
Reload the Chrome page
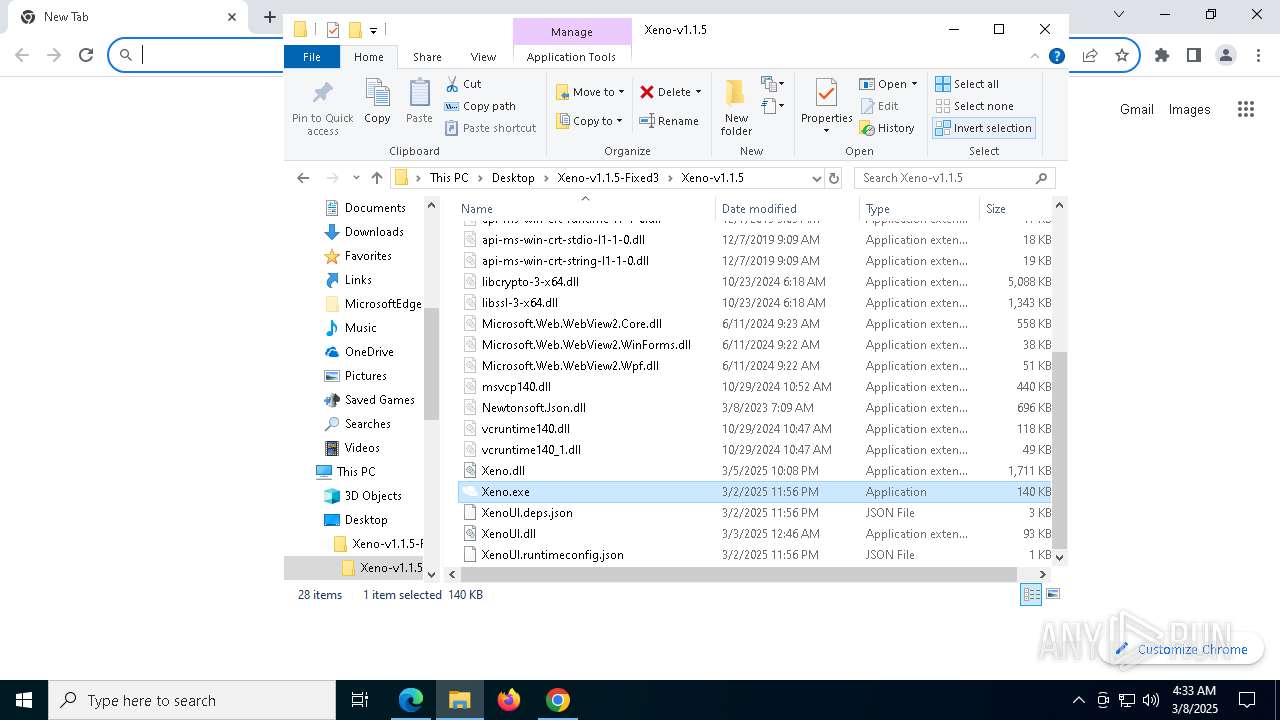[x=86, y=55]
